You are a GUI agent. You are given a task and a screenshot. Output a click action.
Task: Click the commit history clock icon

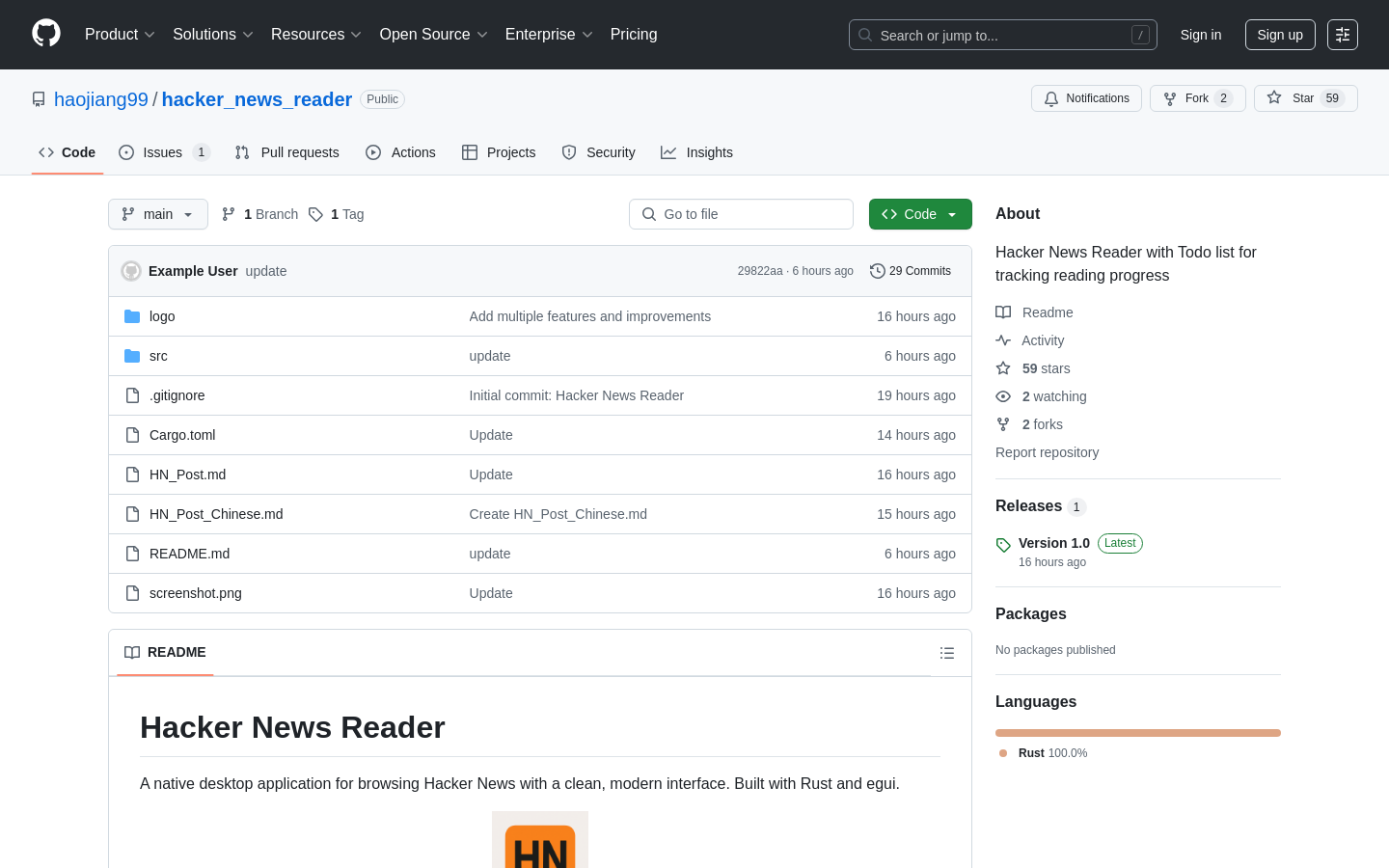(x=878, y=271)
